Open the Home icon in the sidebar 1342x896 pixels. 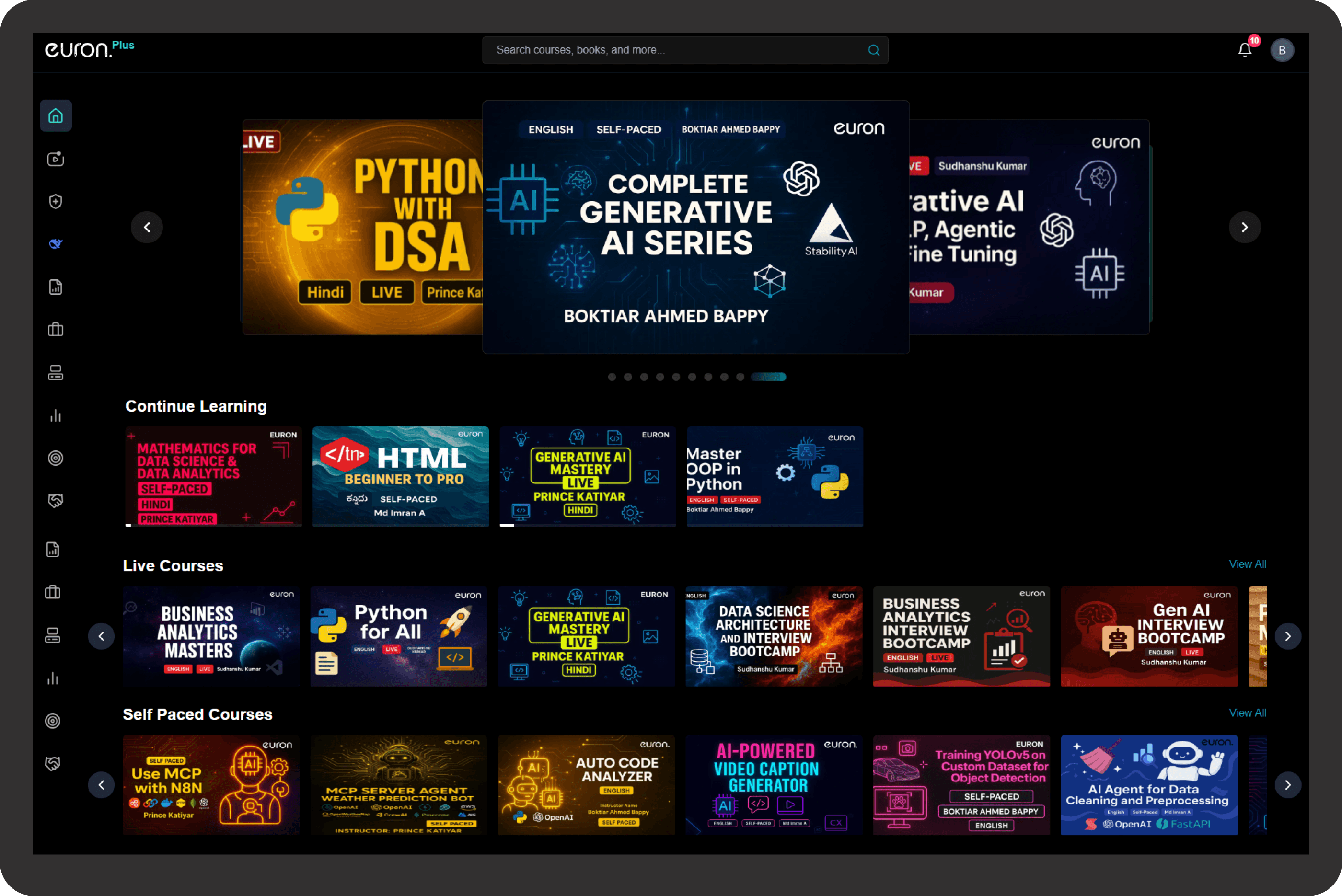[56, 116]
